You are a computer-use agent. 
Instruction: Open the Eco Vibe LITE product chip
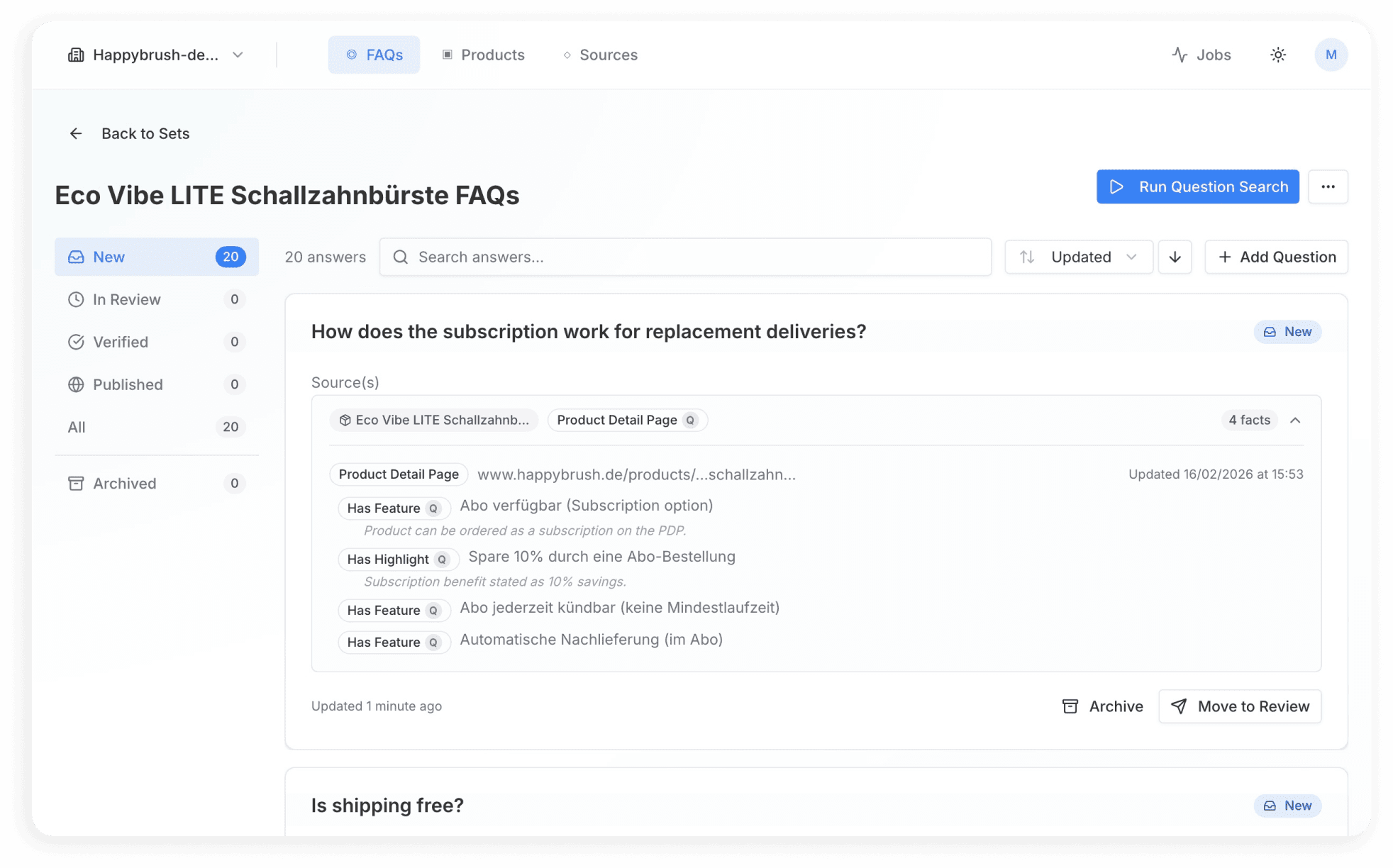434,420
